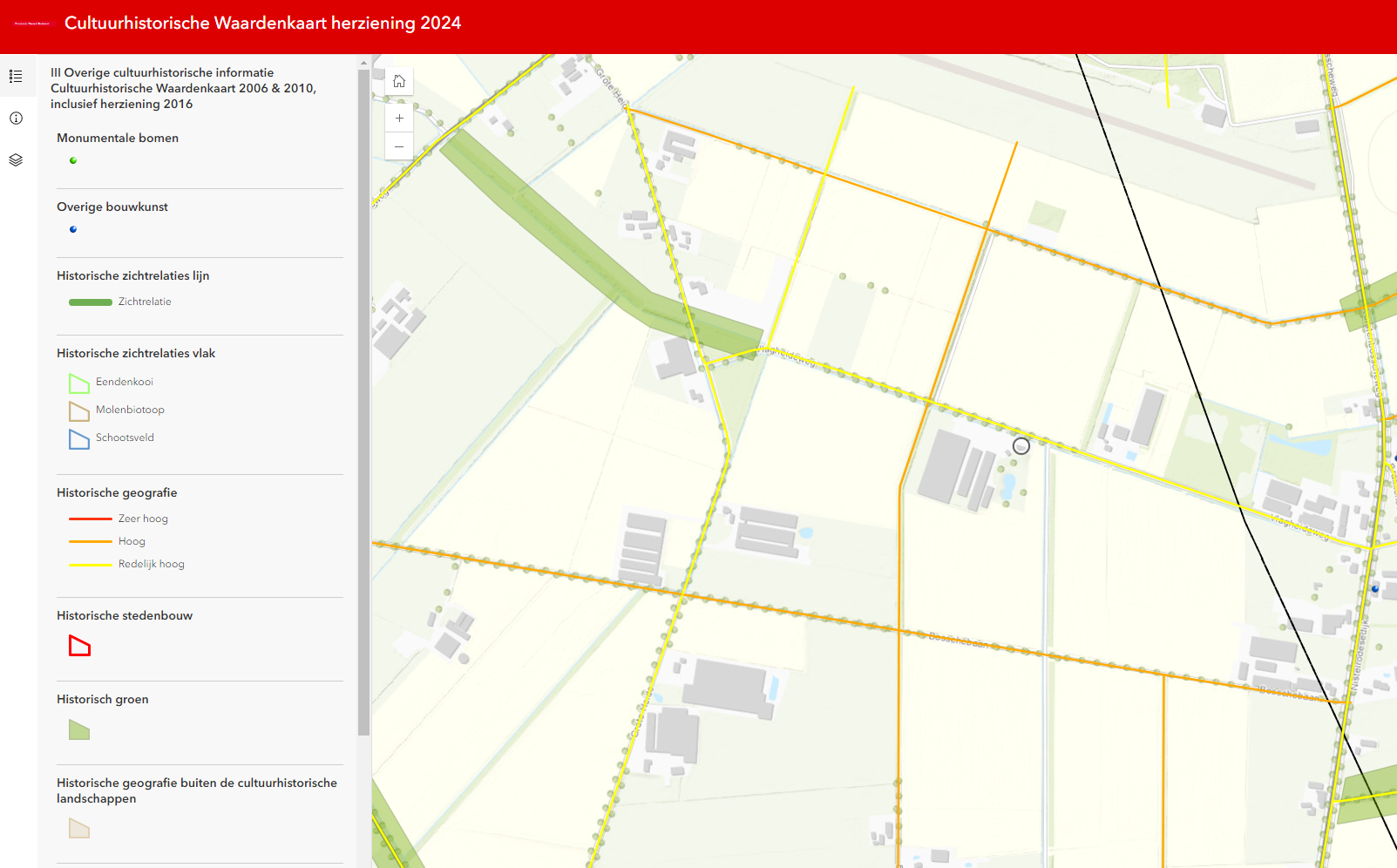Click the Schootsveld blue polygon symbol
1397x868 pixels.
(x=79, y=439)
